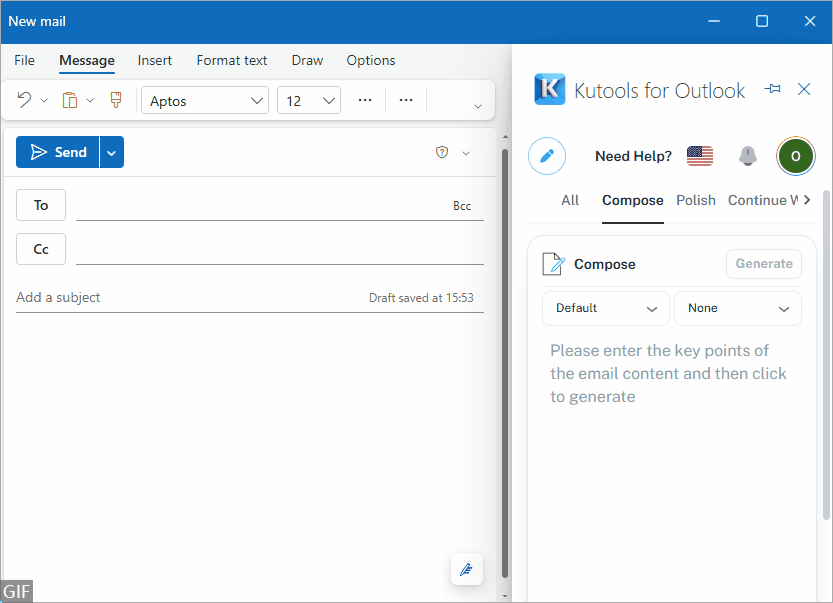The width and height of the screenshot is (833, 603).
Task: Click the US flag language icon
Action: (700, 156)
